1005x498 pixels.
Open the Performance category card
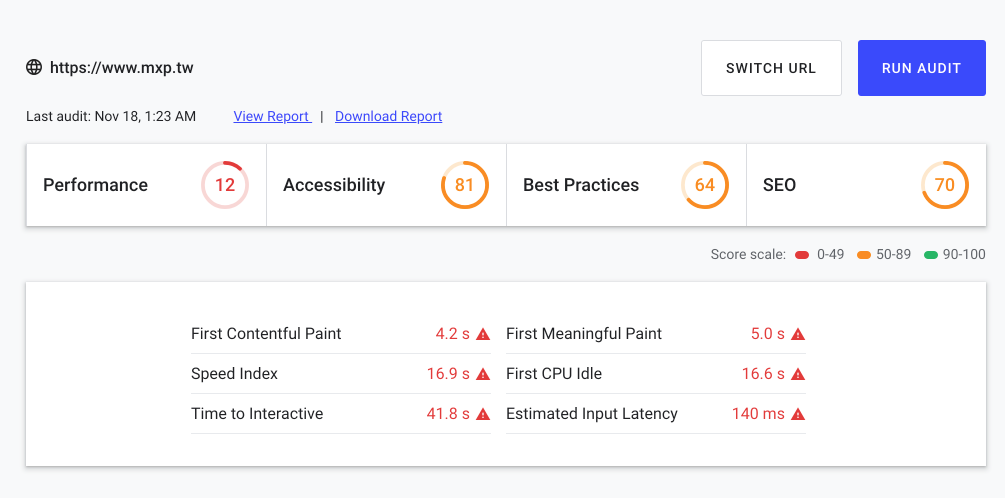146,185
